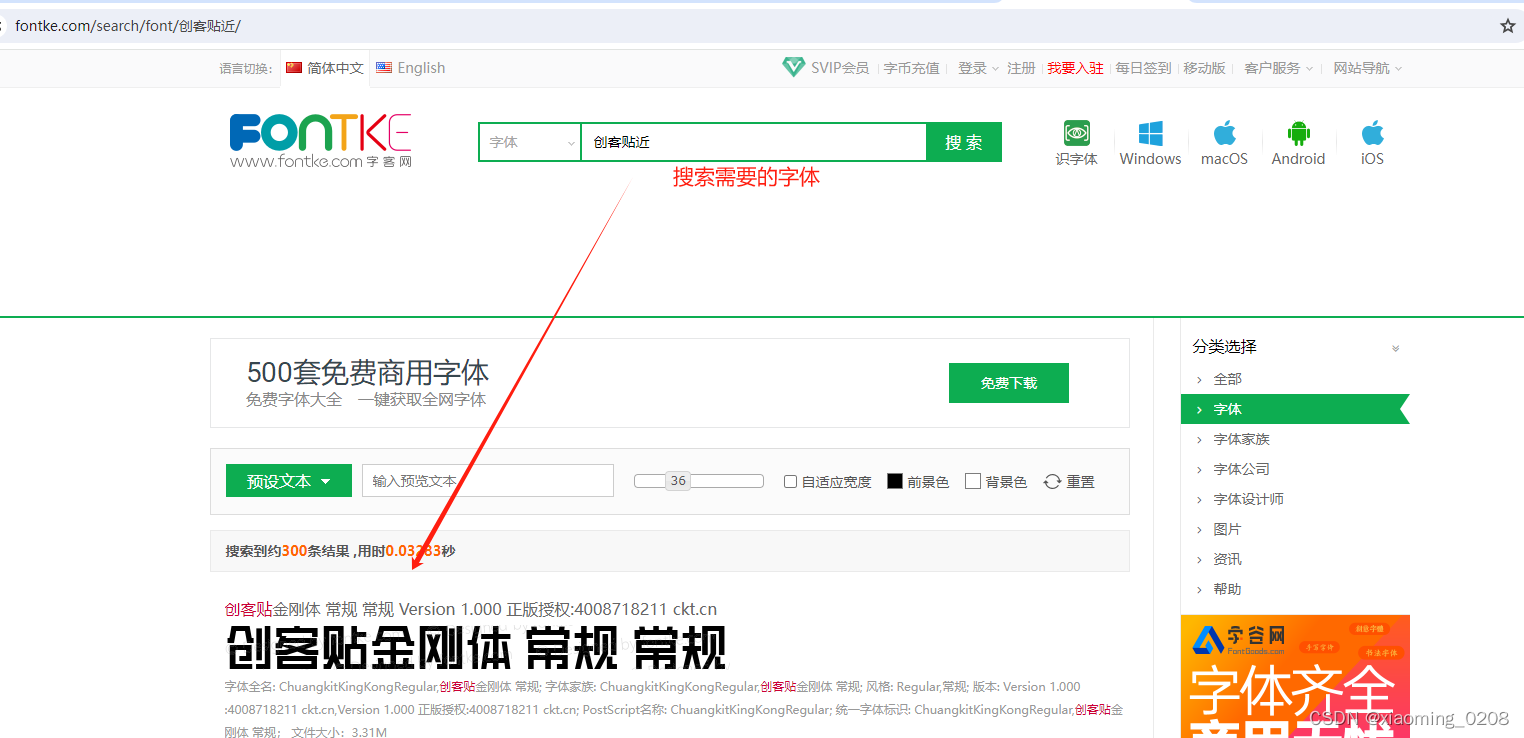Click the green 搜索 button
The height and width of the screenshot is (738, 1524).
tap(964, 142)
